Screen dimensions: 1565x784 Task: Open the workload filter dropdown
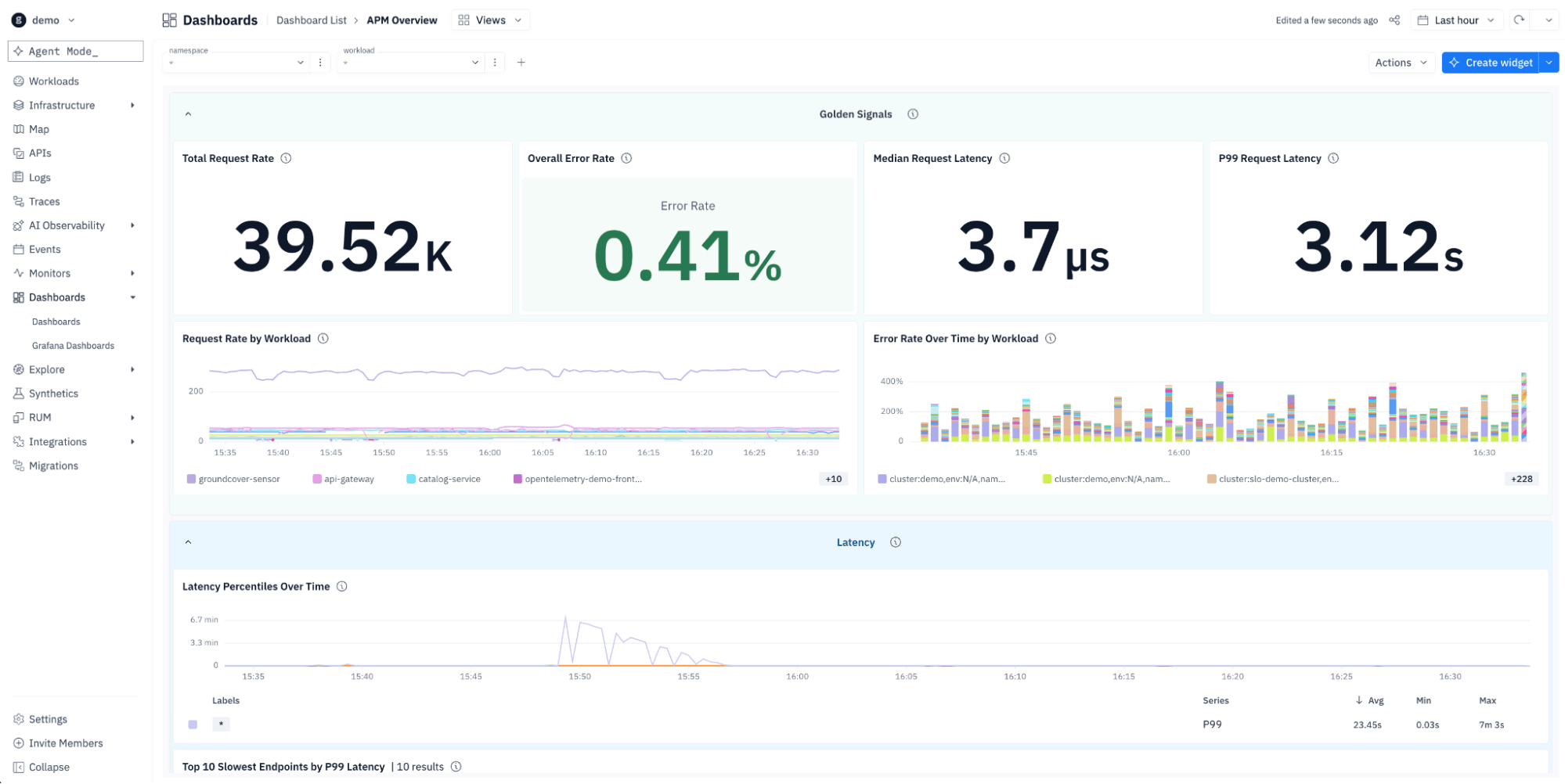[411, 63]
